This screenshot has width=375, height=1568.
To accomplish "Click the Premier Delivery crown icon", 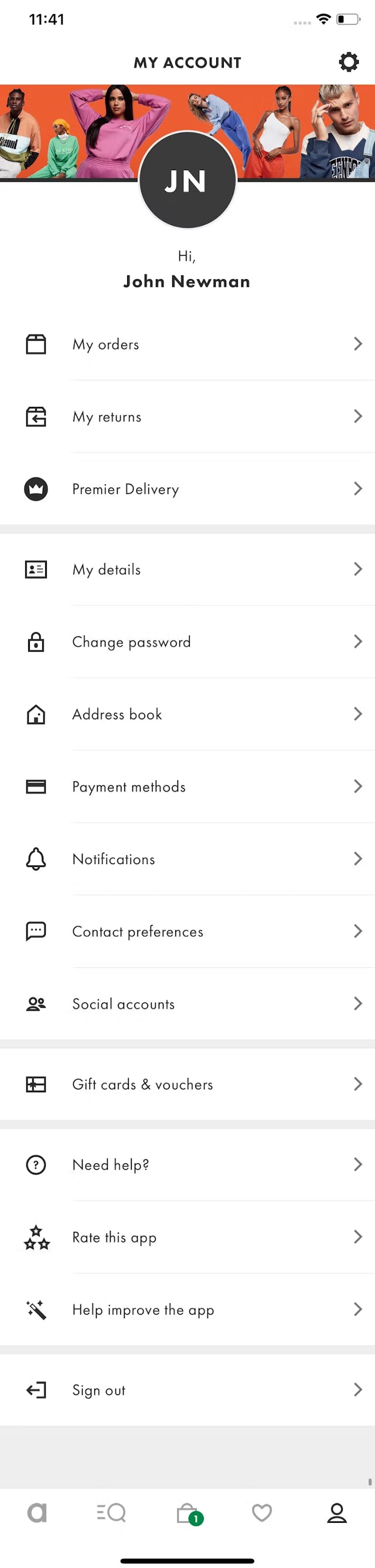I will [x=36, y=489].
